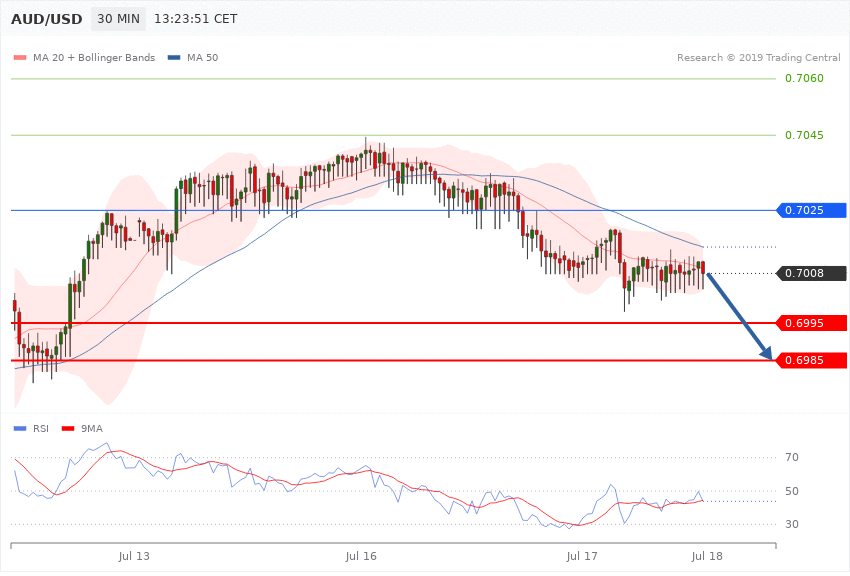Click the 9MA red legend swatch
The image size is (850, 576).
coord(68,429)
